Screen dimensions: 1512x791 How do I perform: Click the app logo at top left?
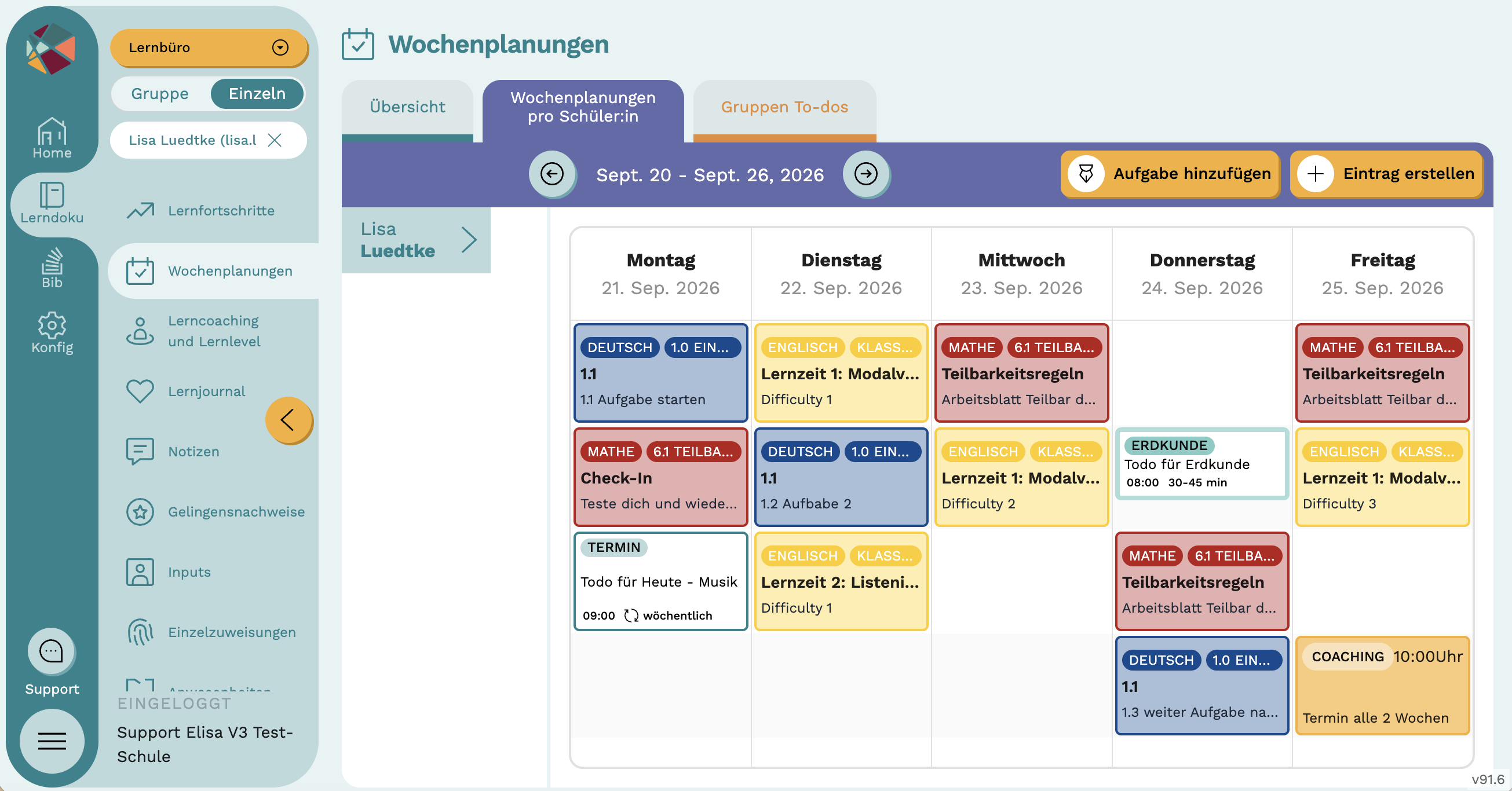(x=50, y=49)
